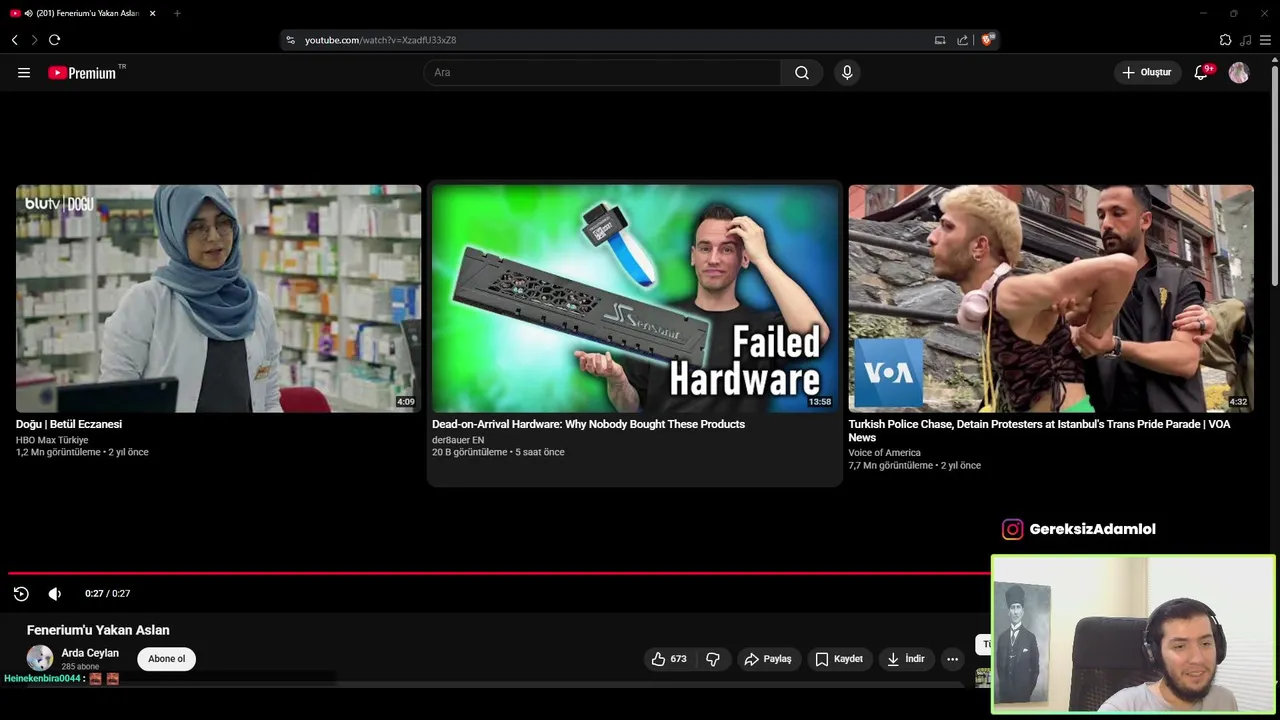Viewport: 1280px width, 720px height.
Task: Reload the page with the refresh icon
Action: (54, 40)
